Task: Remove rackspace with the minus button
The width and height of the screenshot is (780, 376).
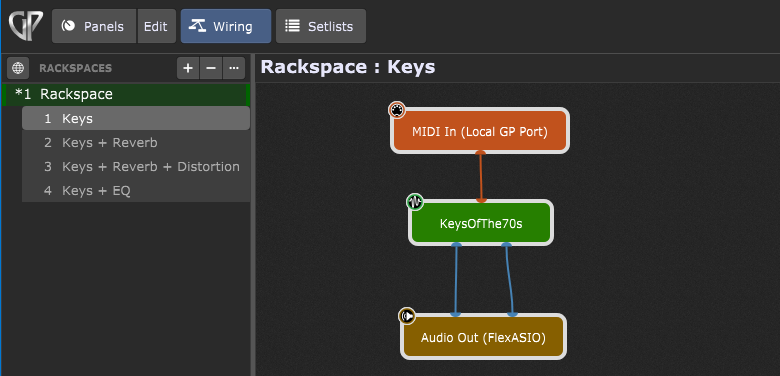Action: coord(211,68)
